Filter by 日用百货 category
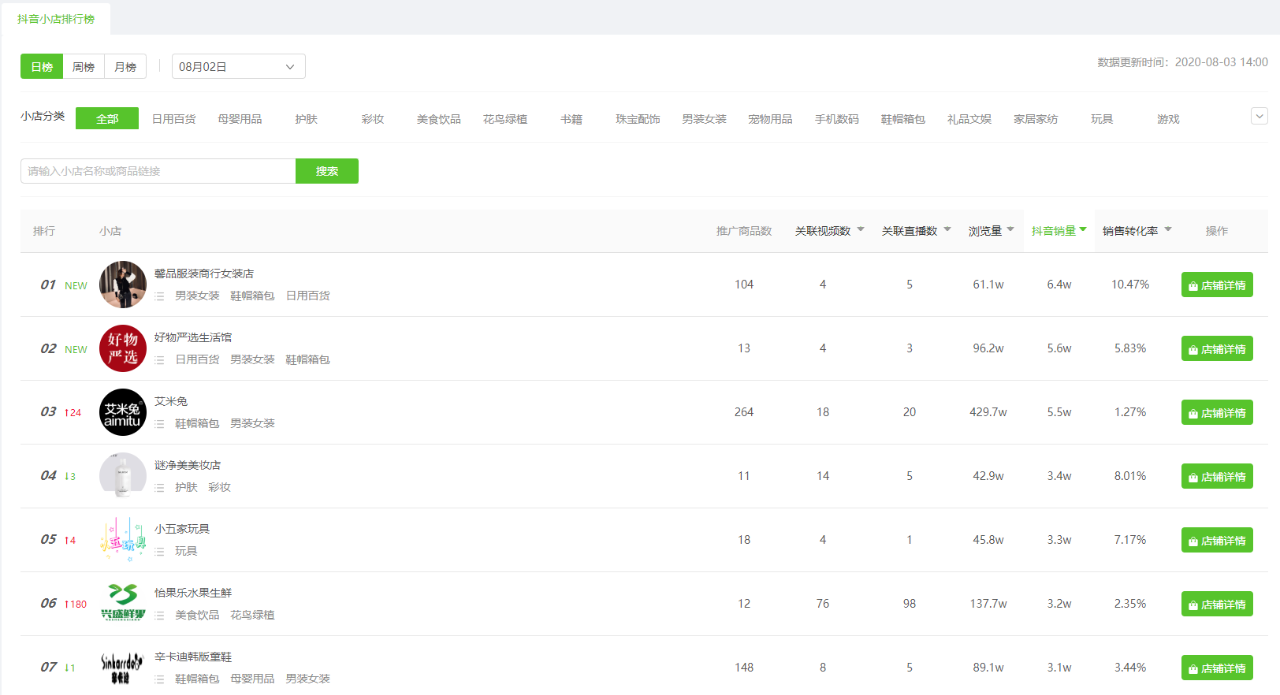1280x695 pixels. point(174,119)
